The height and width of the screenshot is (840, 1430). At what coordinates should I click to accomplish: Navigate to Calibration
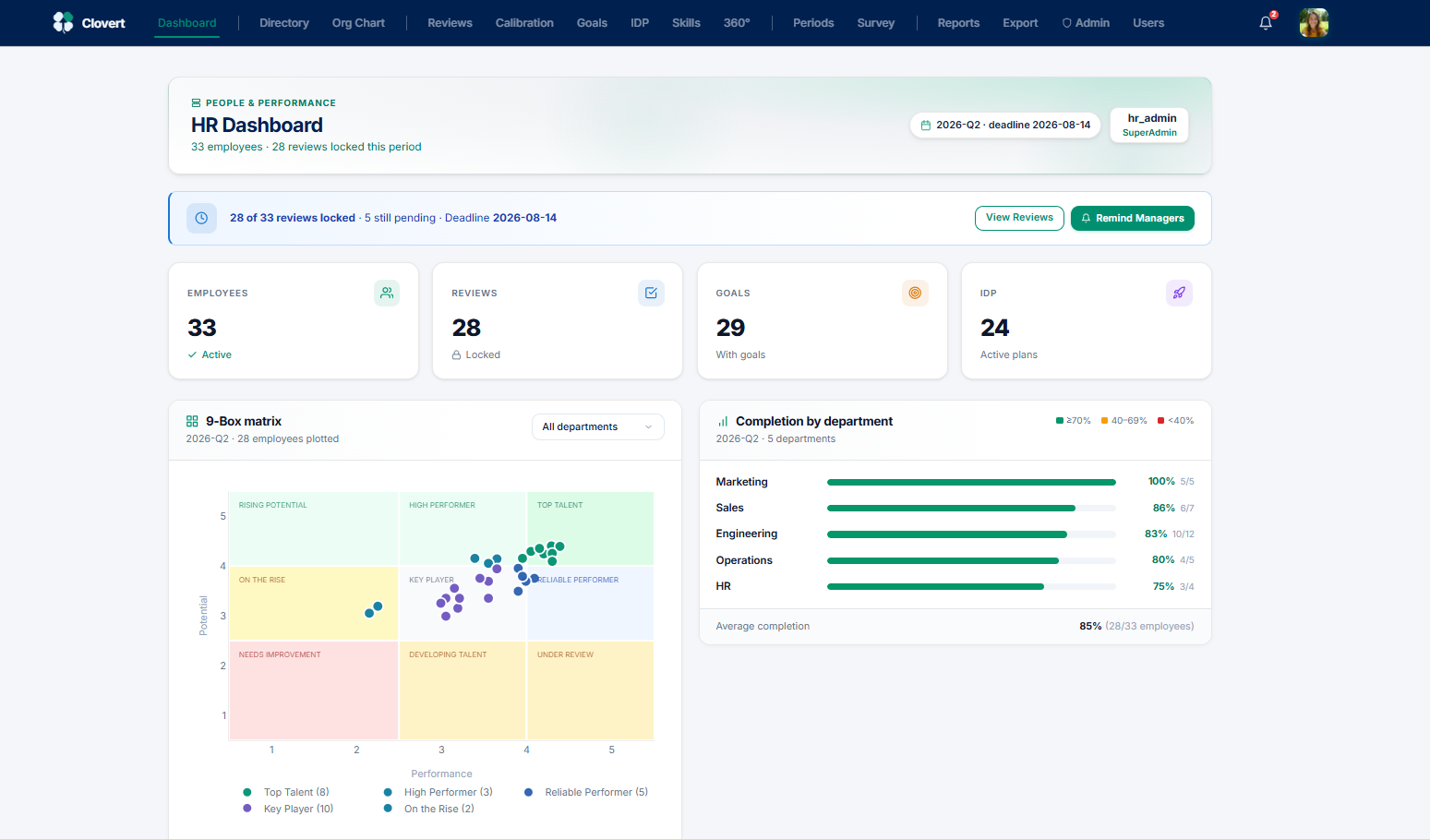click(524, 23)
